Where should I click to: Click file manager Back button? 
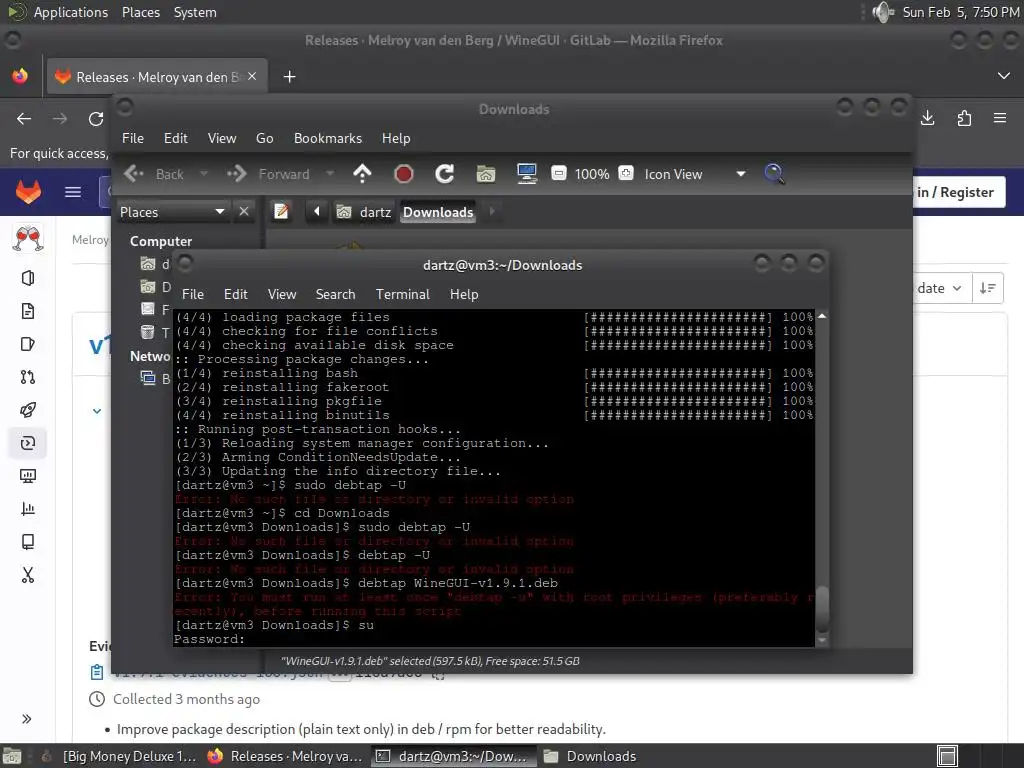[x=154, y=174]
